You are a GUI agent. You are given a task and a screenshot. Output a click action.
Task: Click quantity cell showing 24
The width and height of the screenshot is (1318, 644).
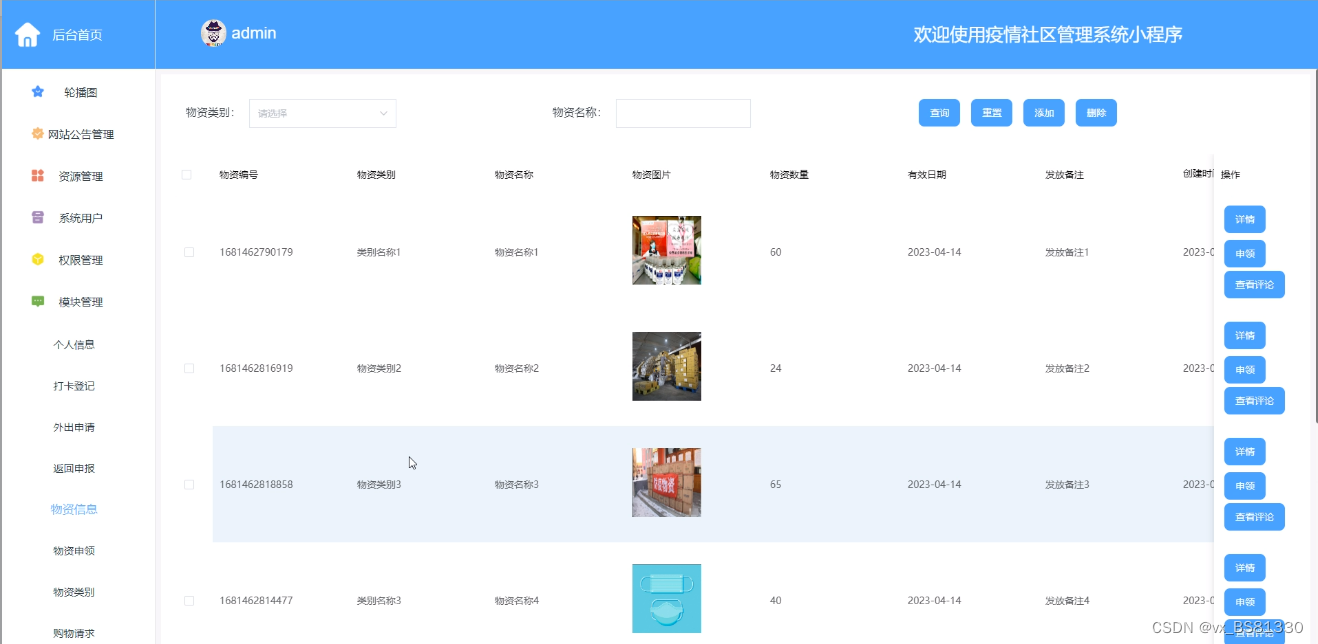point(776,368)
